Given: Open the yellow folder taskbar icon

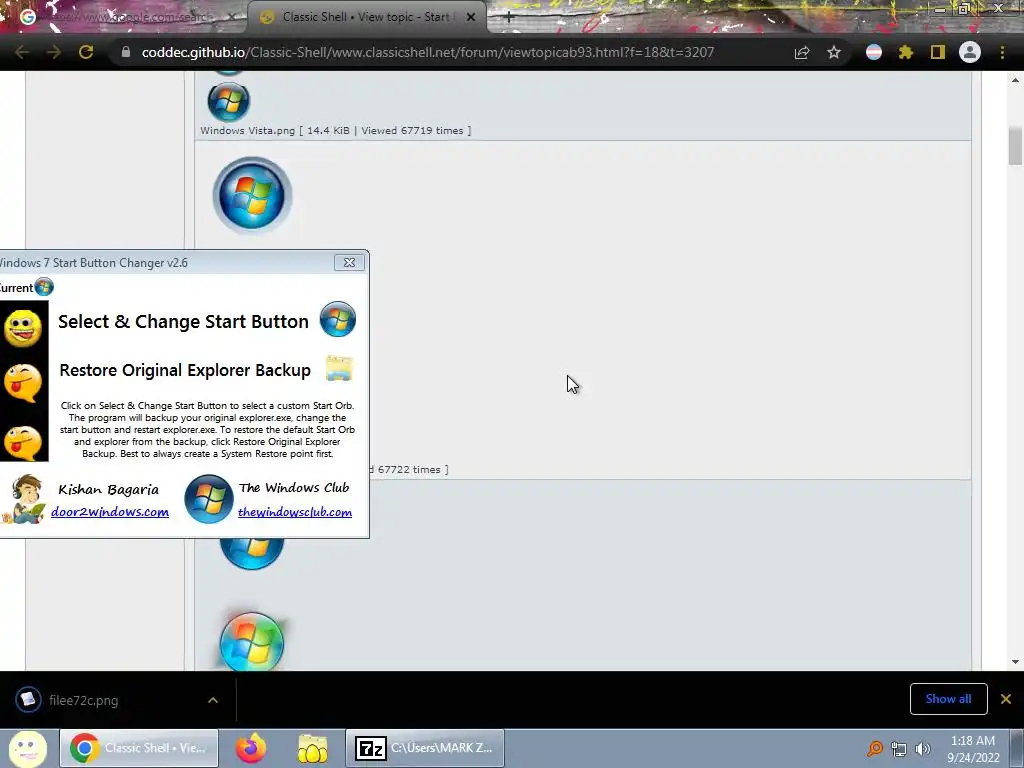Looking at the screenshot, I should pyautogui.click(x=313, y=748).
